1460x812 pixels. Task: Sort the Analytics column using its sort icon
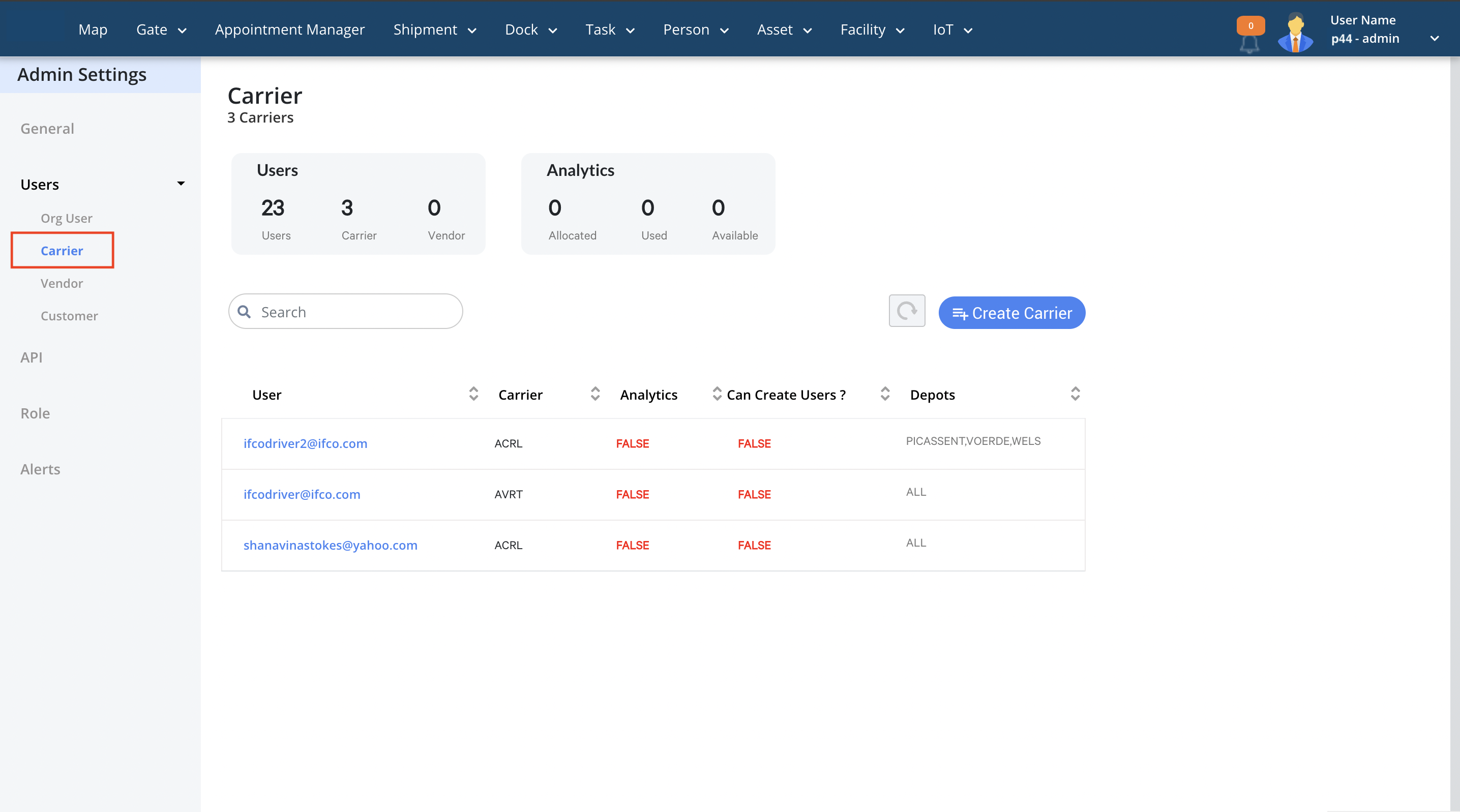717,394
